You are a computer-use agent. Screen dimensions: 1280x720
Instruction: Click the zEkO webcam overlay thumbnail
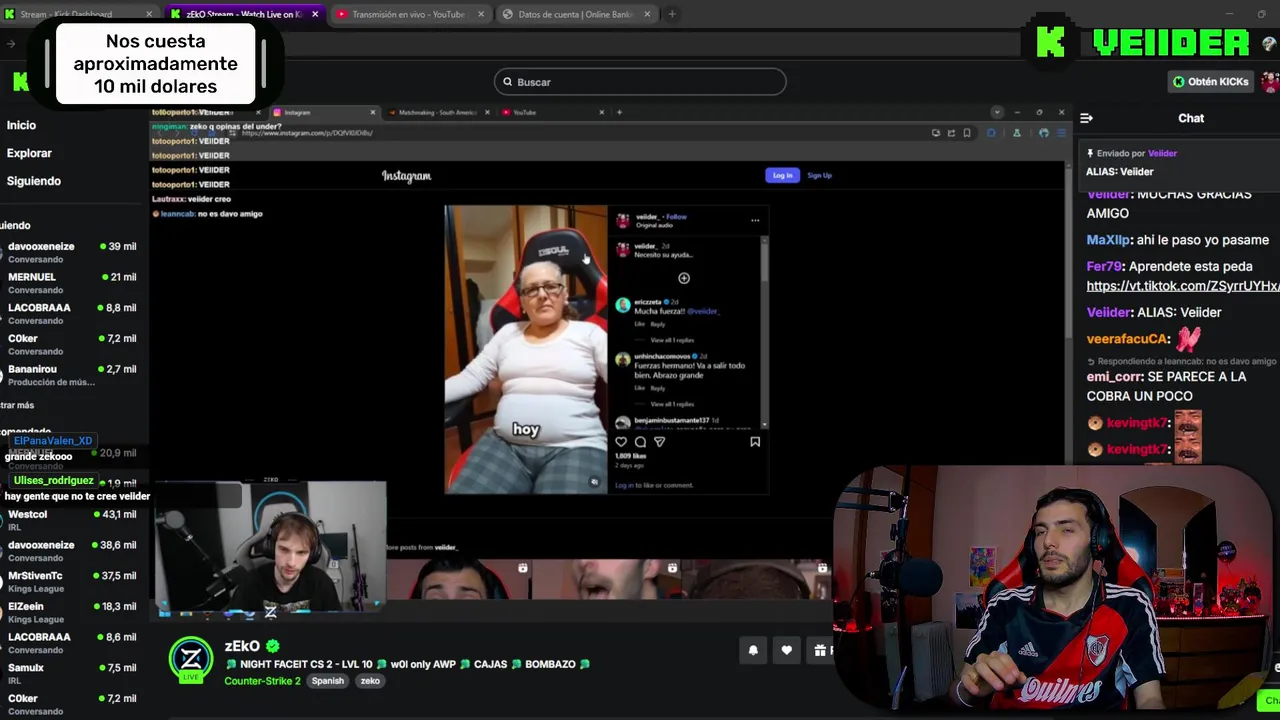[270, 547]
